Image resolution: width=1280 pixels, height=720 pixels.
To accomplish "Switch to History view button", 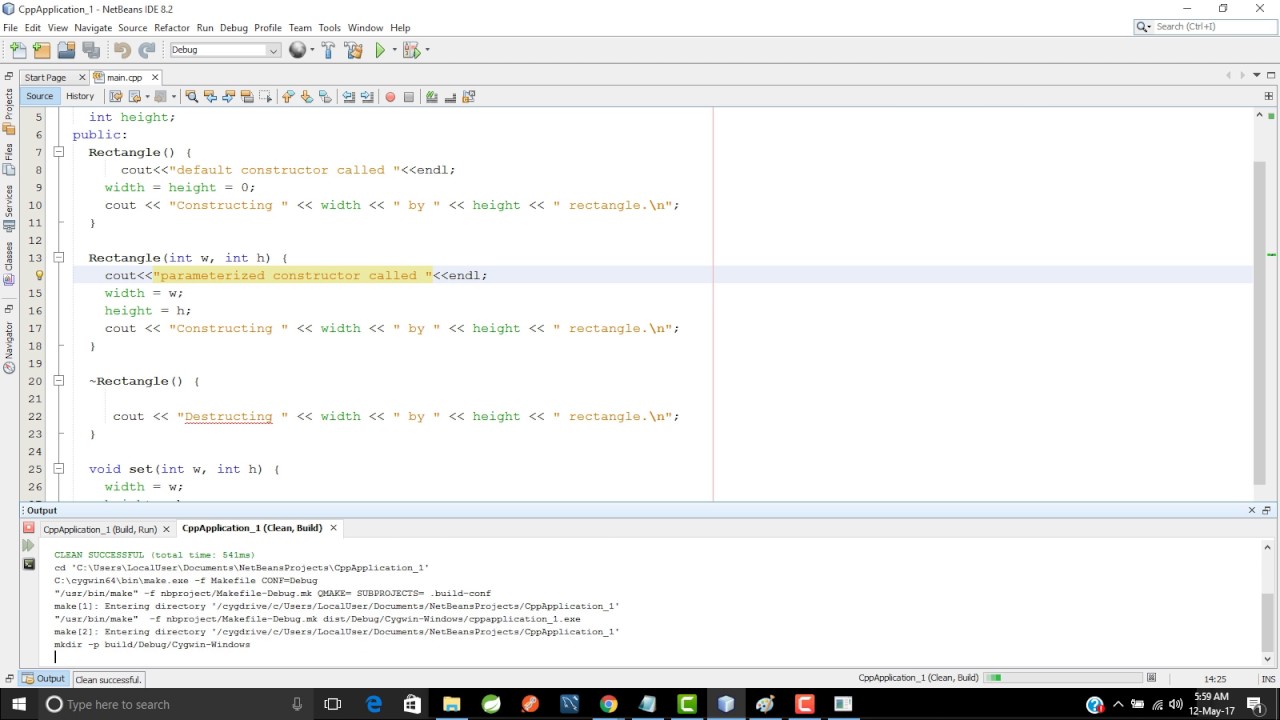I will [80, 96].
